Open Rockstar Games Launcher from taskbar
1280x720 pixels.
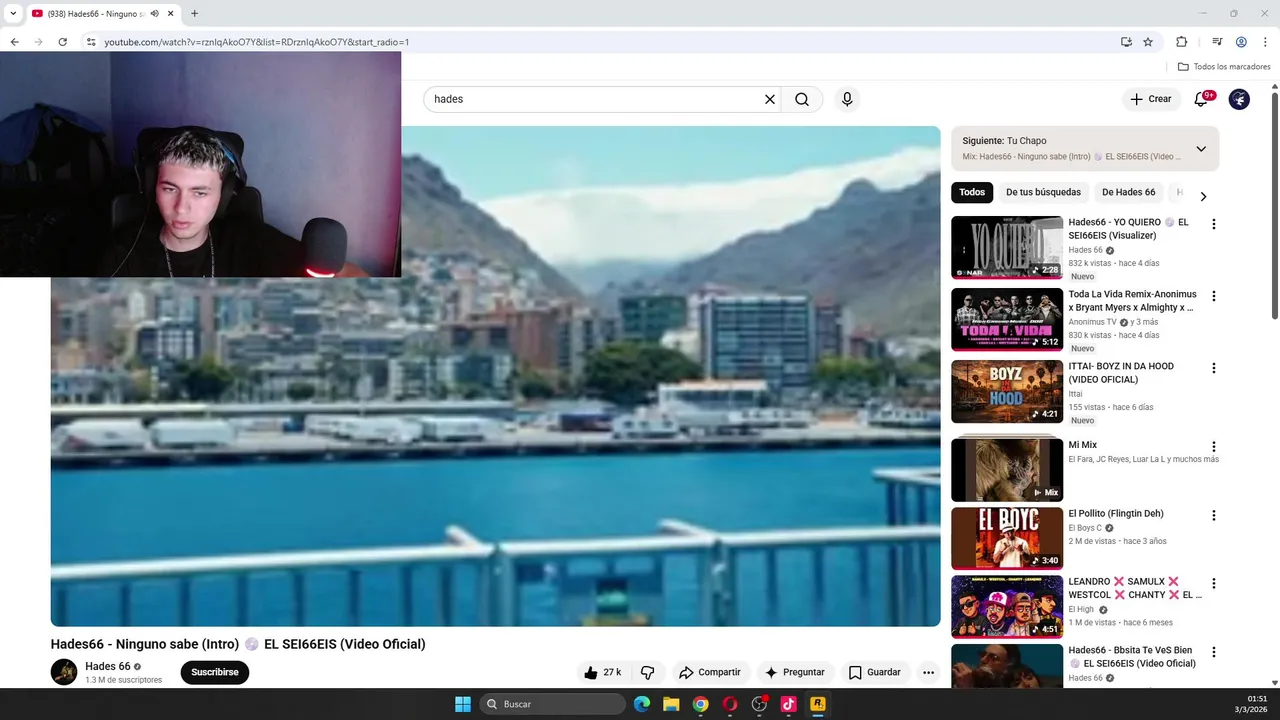click(x=817, y=704)
